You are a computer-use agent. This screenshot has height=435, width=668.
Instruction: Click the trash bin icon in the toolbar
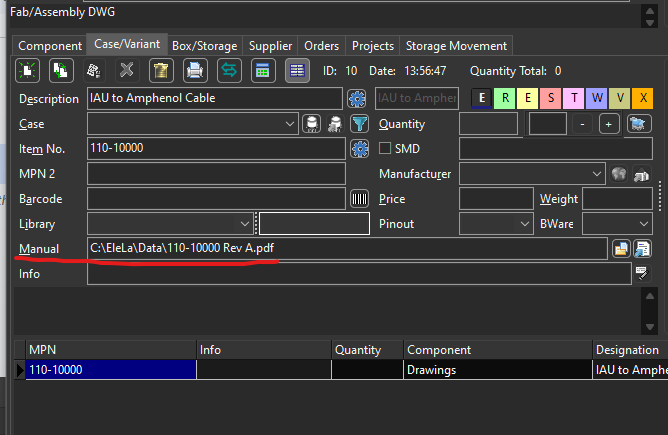[160, 70]
